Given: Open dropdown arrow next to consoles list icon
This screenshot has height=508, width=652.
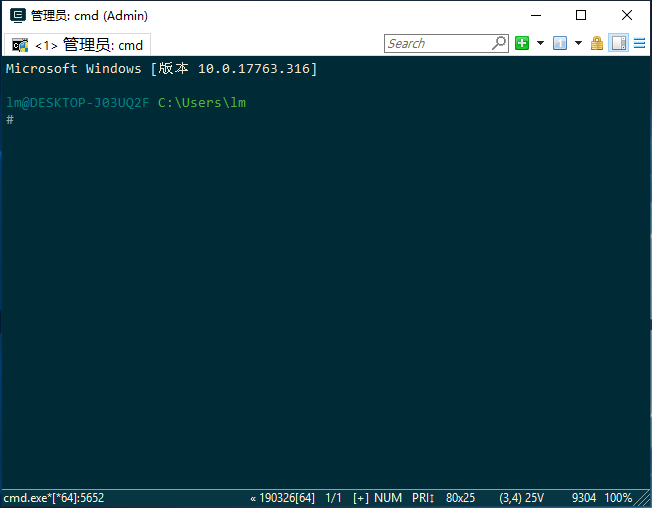Looking at the screenshot, I should 578,43.
